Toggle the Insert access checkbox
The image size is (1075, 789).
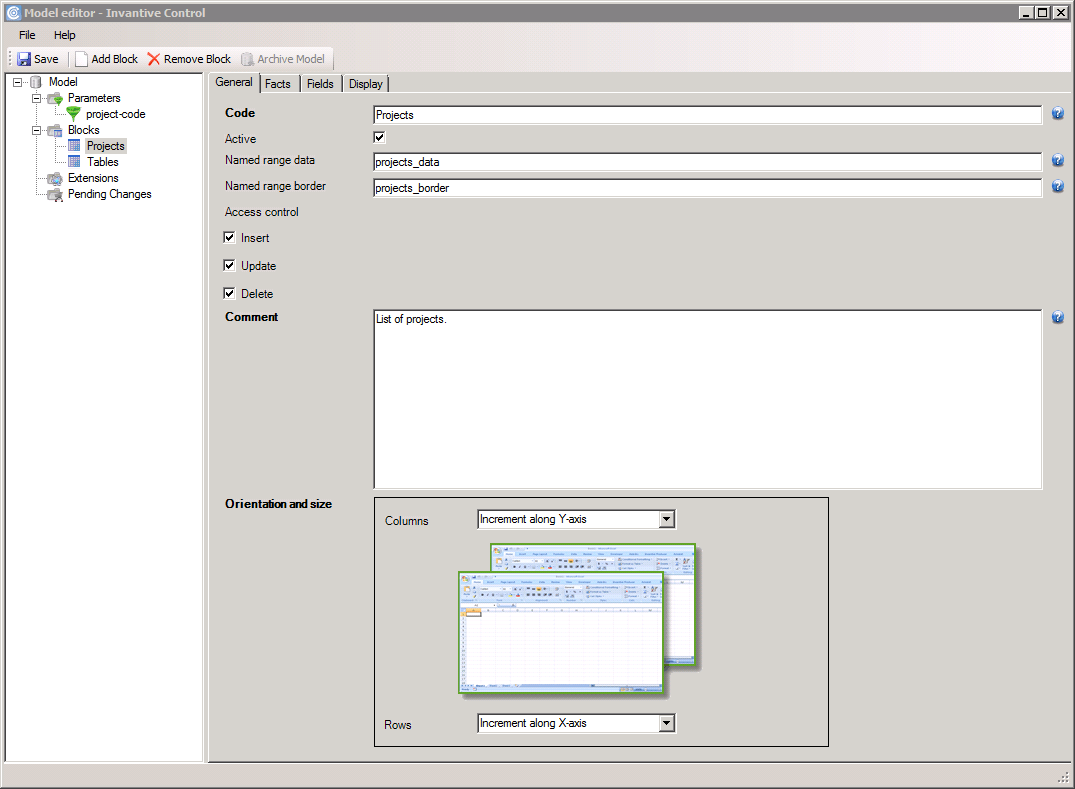[230, 238]
